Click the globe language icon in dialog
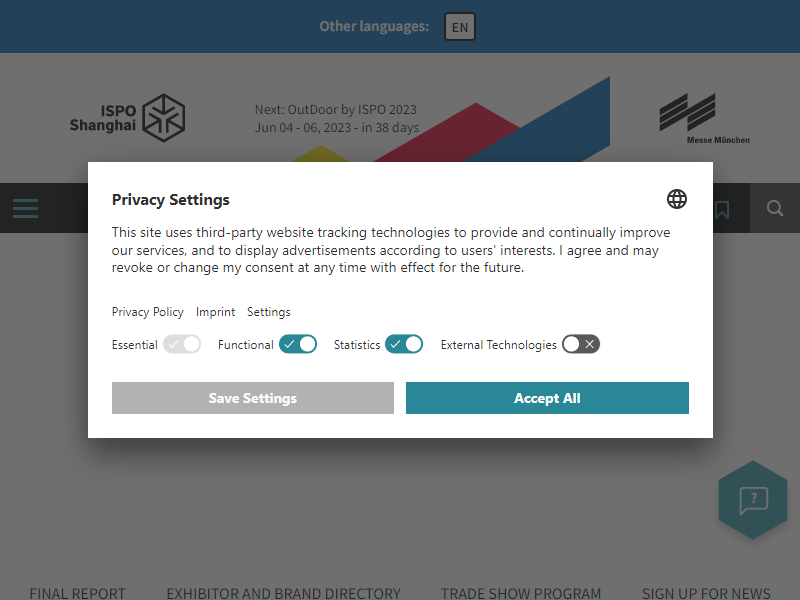Screen dimensions: 800x600 677,199
